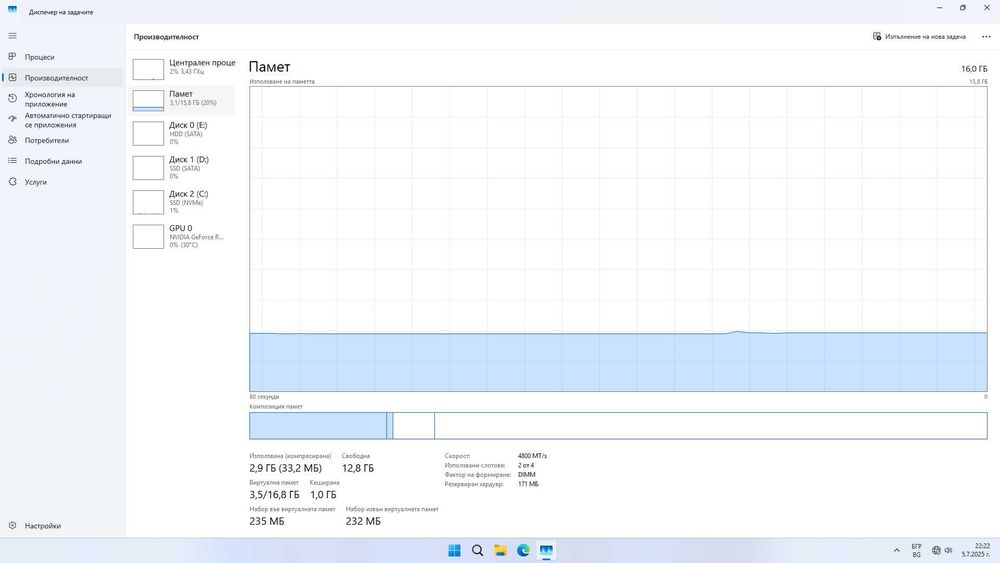Click the memory composition bar
Viewport: 1000px width, 563px height.
[x=618, y=425]
